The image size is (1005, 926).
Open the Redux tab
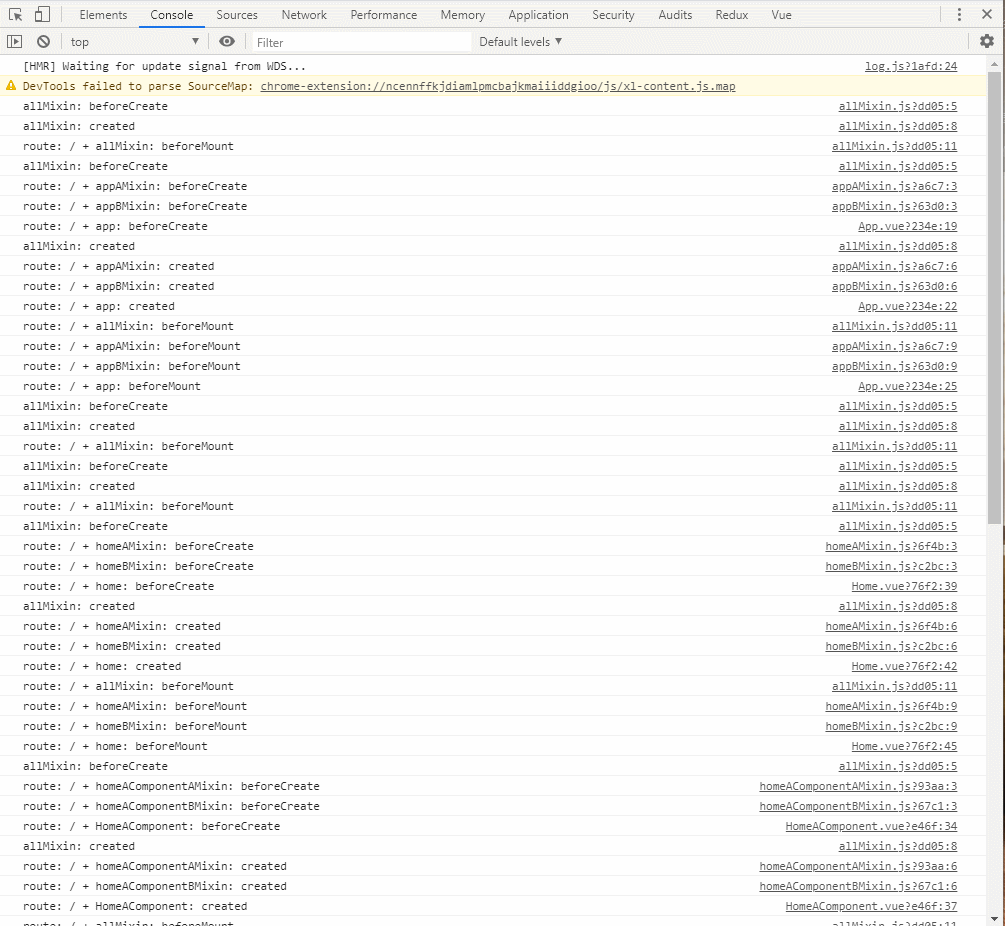(x=731, y=15)
